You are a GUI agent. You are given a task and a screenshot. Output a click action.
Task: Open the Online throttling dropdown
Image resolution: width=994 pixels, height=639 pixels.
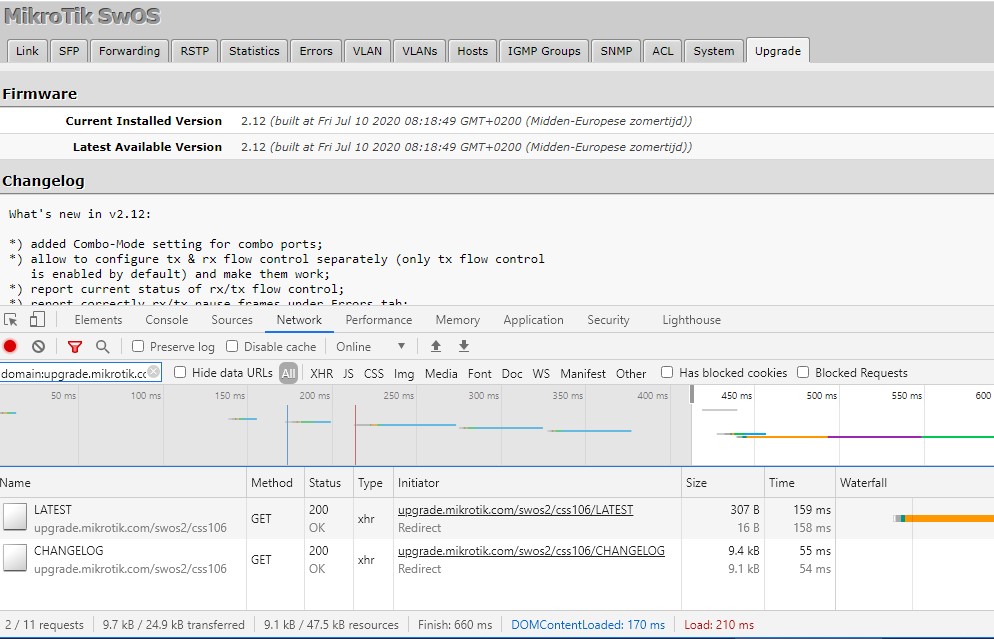(x=371, y=347)
